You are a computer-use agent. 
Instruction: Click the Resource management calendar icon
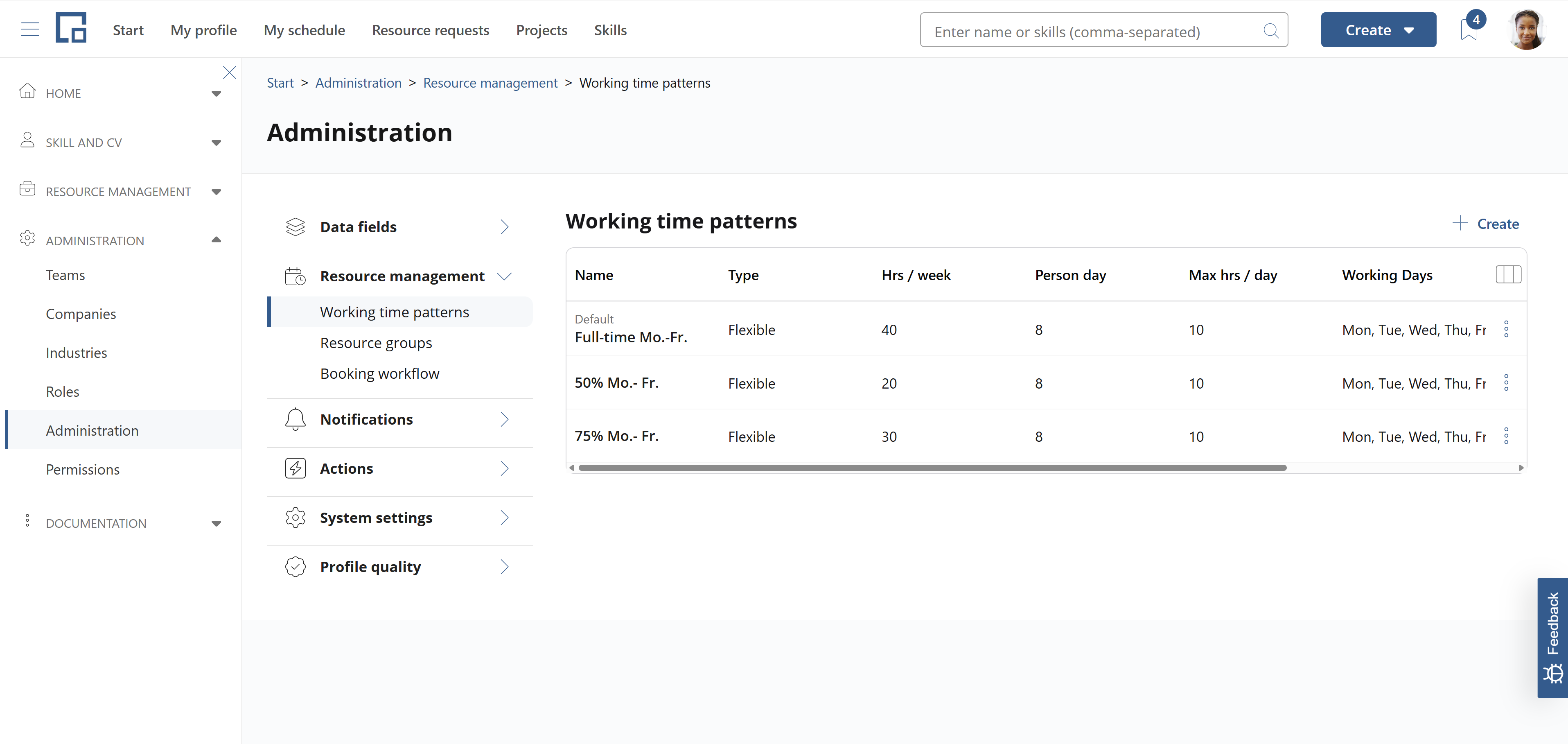click(x=295, y=276)
